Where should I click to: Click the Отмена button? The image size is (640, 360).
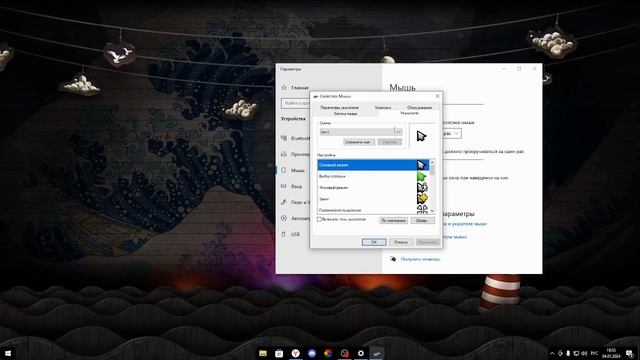click(400, 242)
